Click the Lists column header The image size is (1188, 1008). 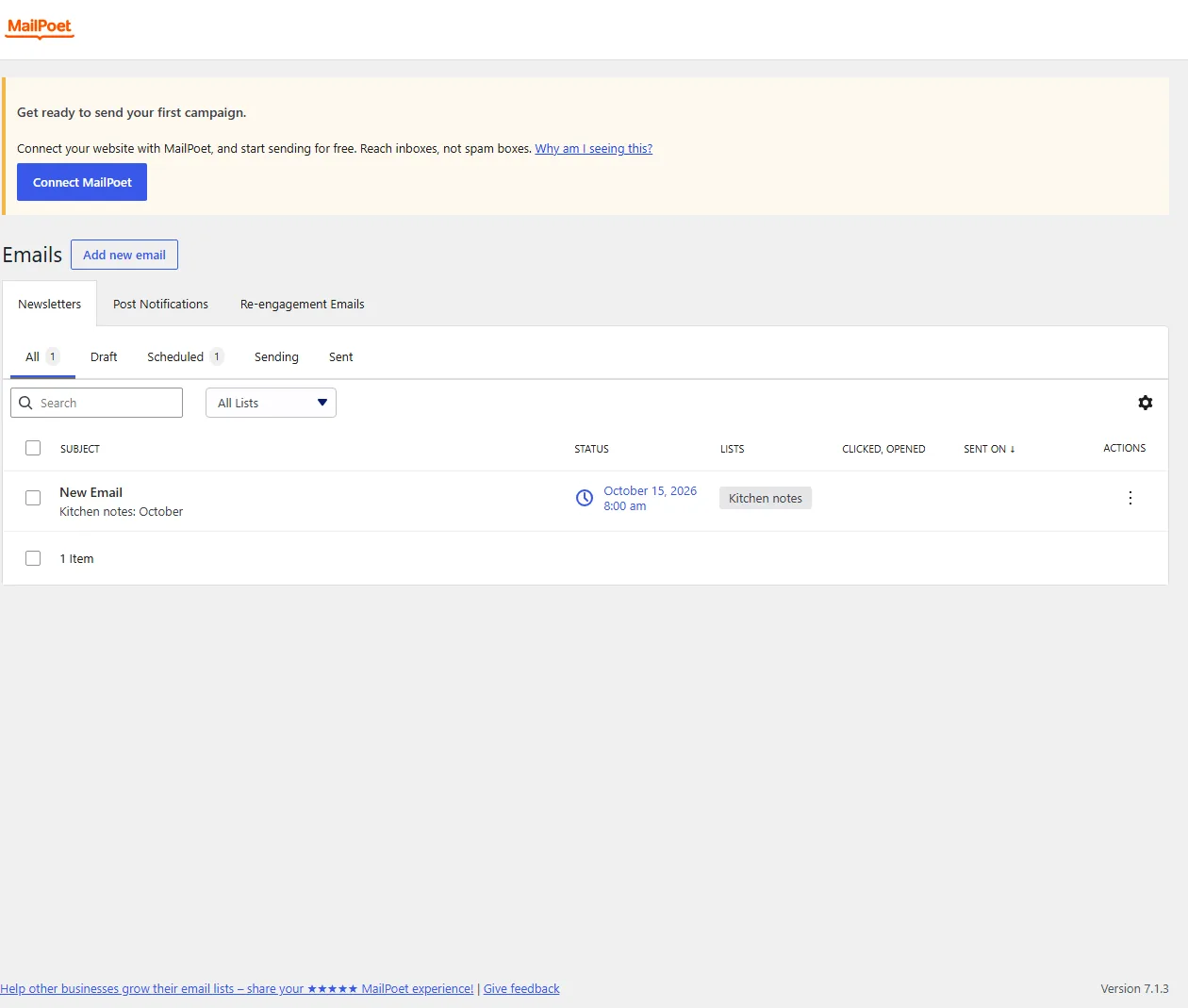[x=732, y=449]
